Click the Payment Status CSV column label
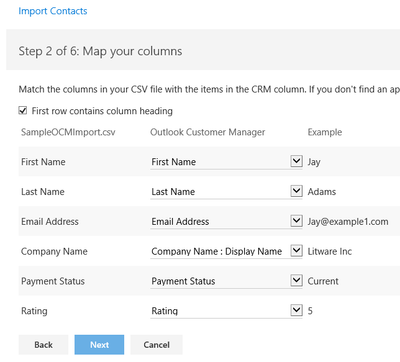Screen dimensions: 400x362 (x=53, y=281)
